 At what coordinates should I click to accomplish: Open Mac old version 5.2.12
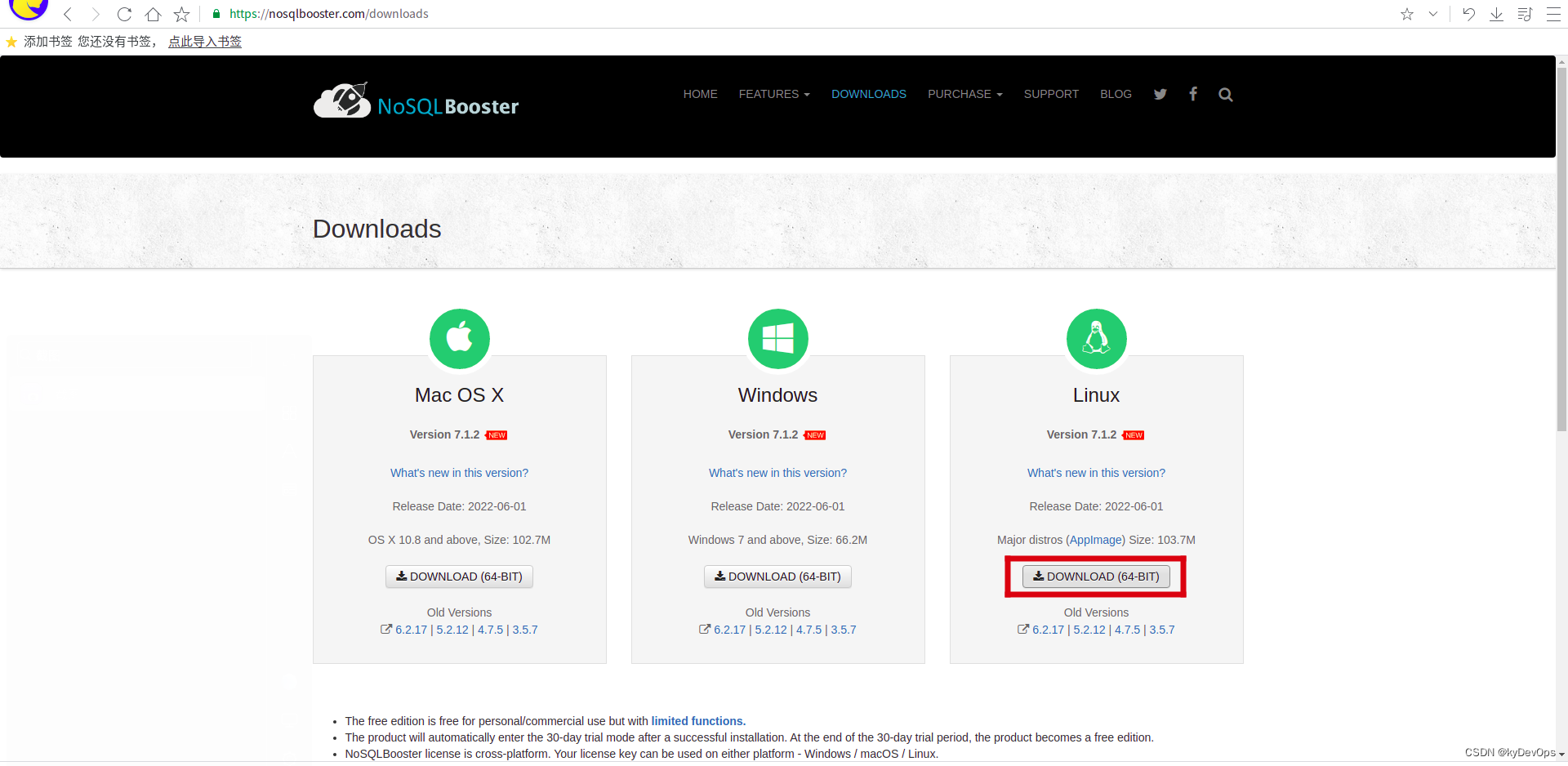coord(452,630)
